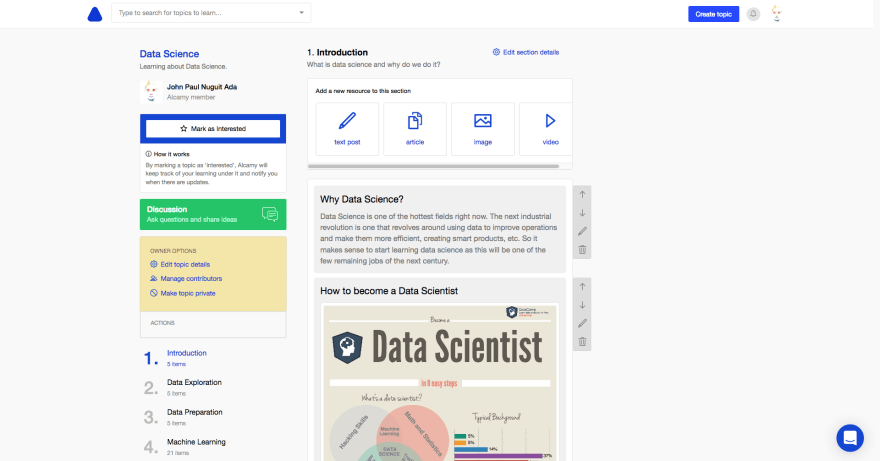Viewport: 880px width, 461px height.
Task: Click the Create topic button
Action: coord(713,14)
